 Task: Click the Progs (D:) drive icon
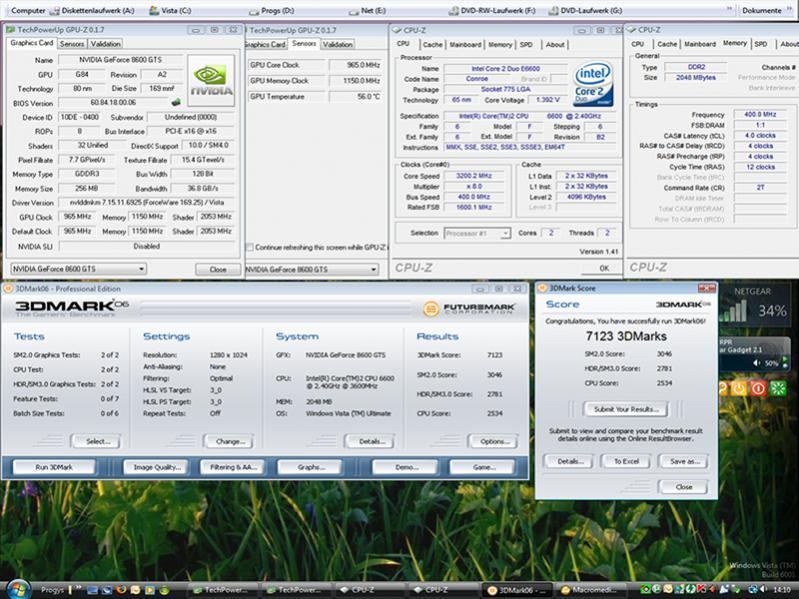(254, 11)
